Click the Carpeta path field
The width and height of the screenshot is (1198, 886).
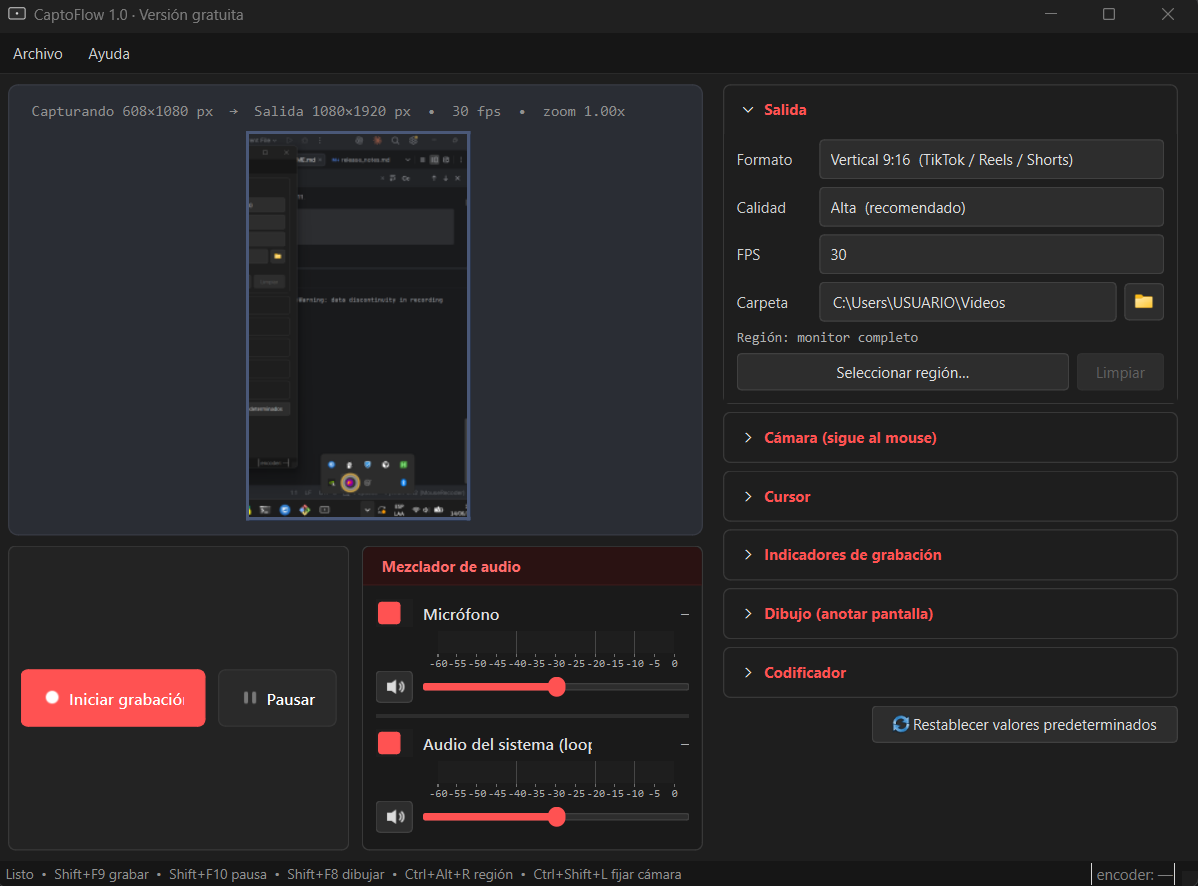point(967,302)
